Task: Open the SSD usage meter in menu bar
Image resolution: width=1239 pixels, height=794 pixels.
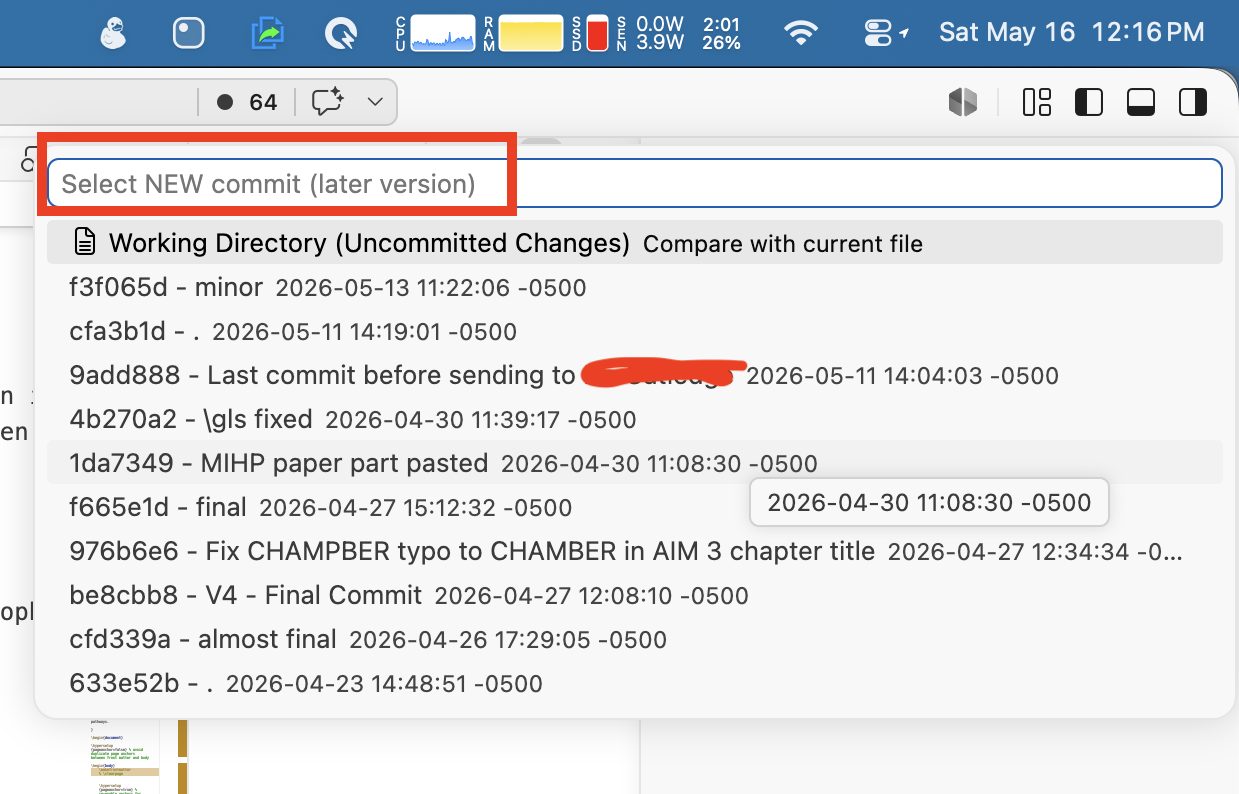Action: click(x=590, y=34)
